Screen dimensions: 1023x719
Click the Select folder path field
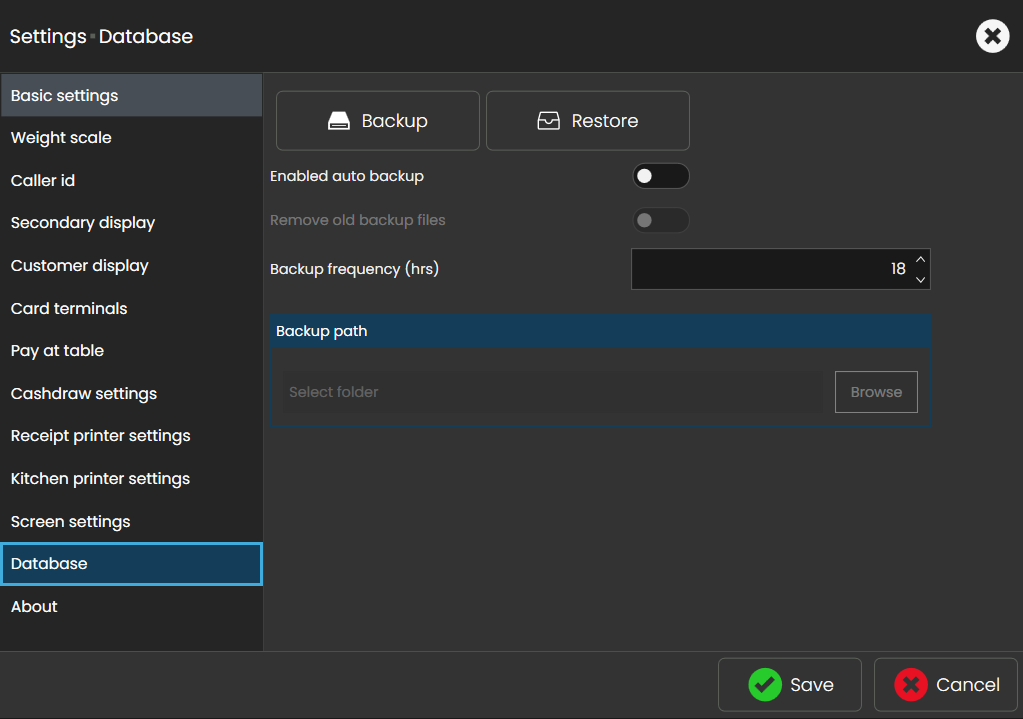[552, 392]
